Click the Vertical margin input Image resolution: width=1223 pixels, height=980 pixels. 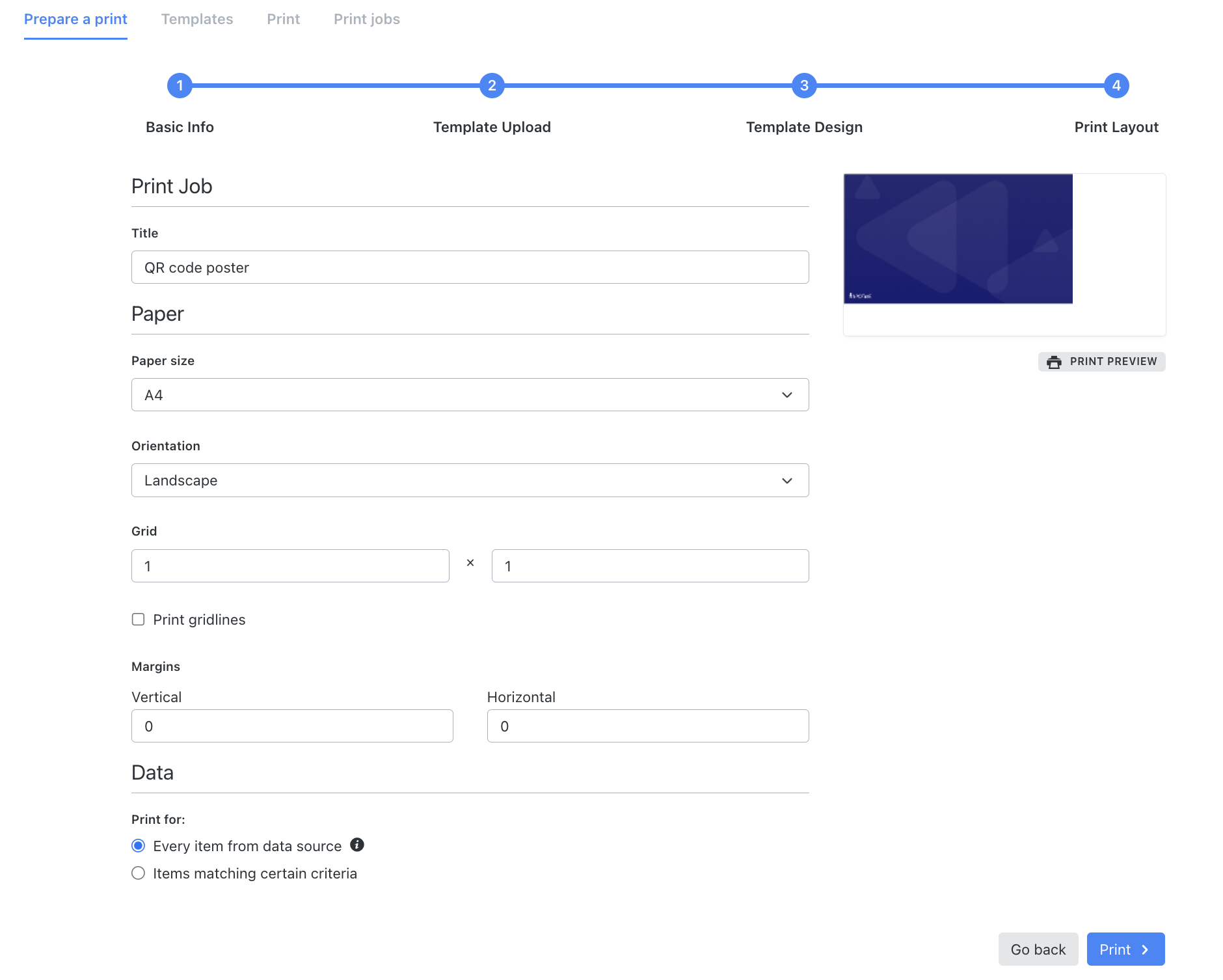[292, 726]
